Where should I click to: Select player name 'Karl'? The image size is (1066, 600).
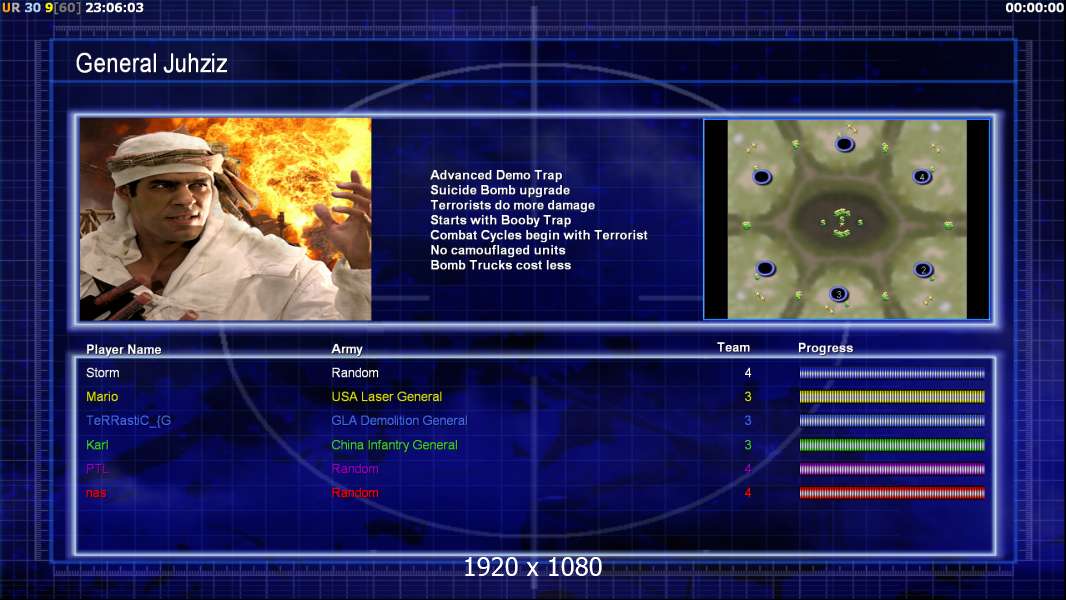pos(97,444)
